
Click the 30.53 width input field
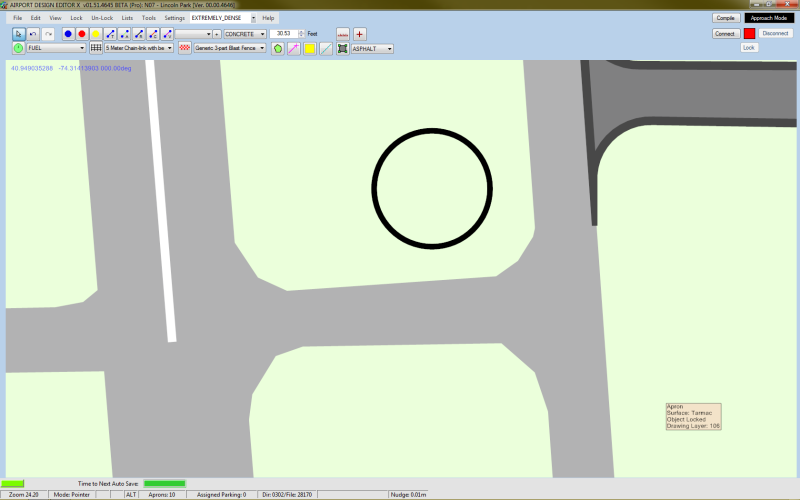[284, 34]
